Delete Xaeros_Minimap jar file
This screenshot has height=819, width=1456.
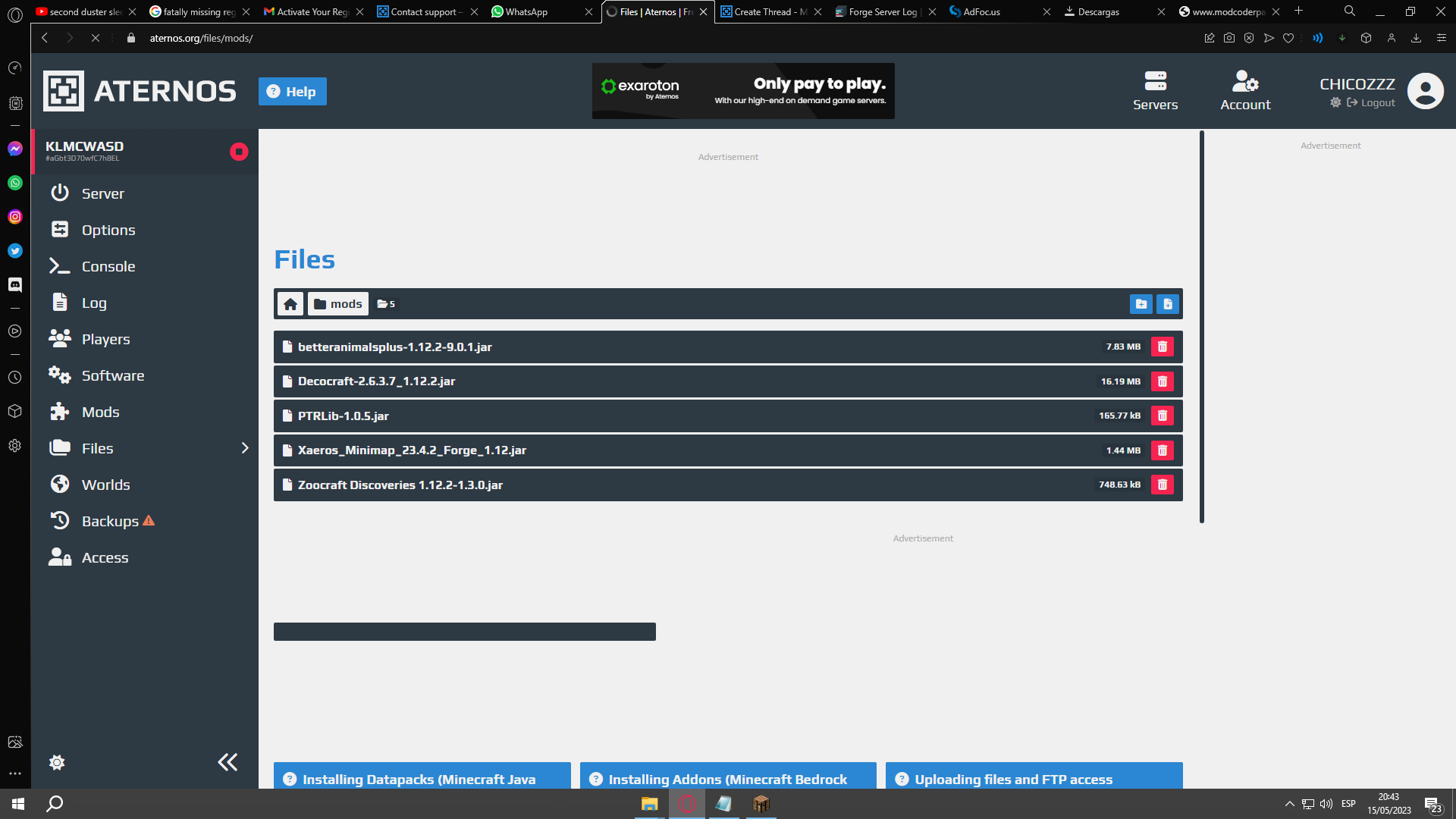click(x=1163, y=450)
